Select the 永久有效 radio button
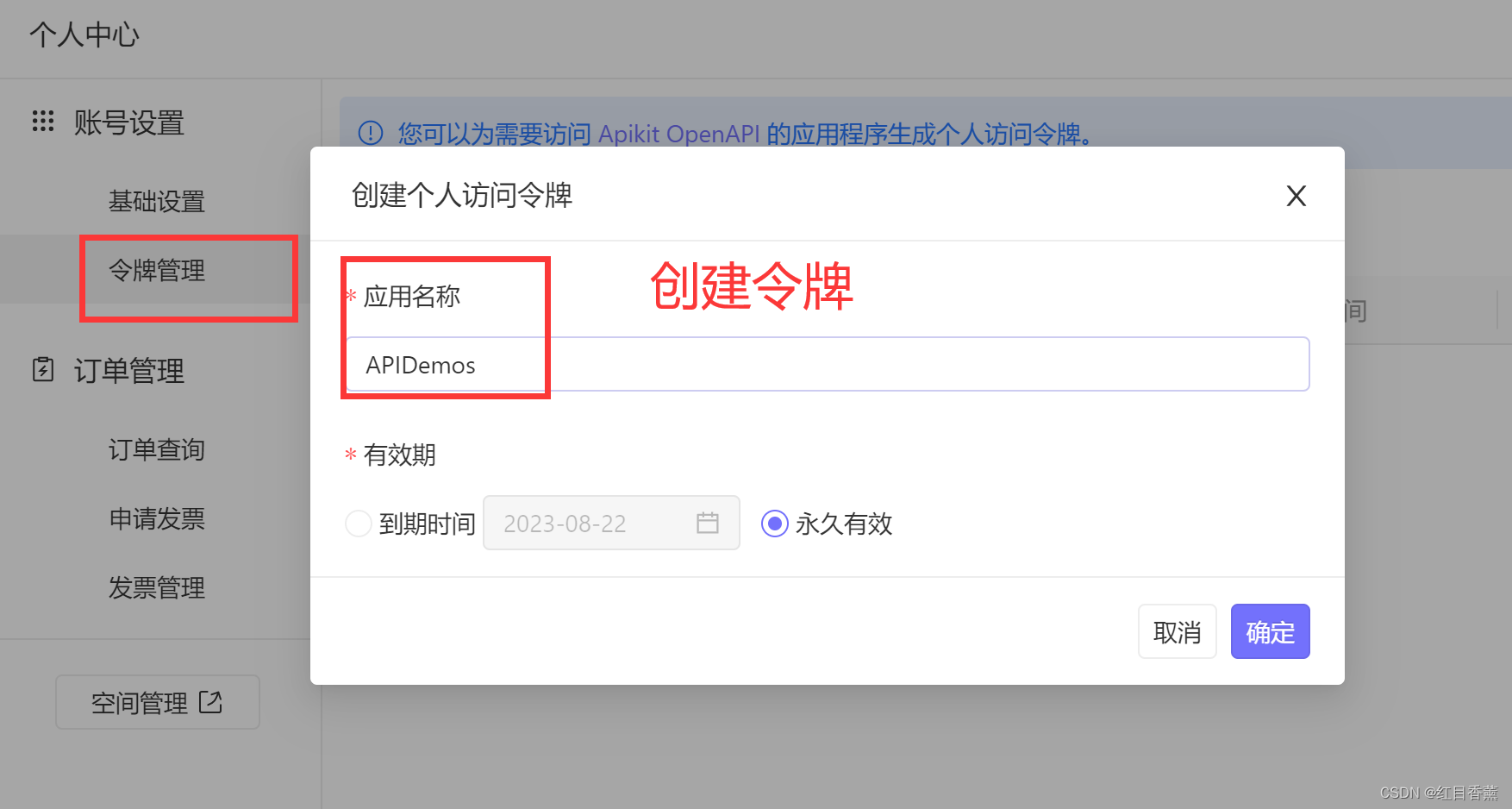Screen dimensions: 1512x809 (x=774, y=523)
